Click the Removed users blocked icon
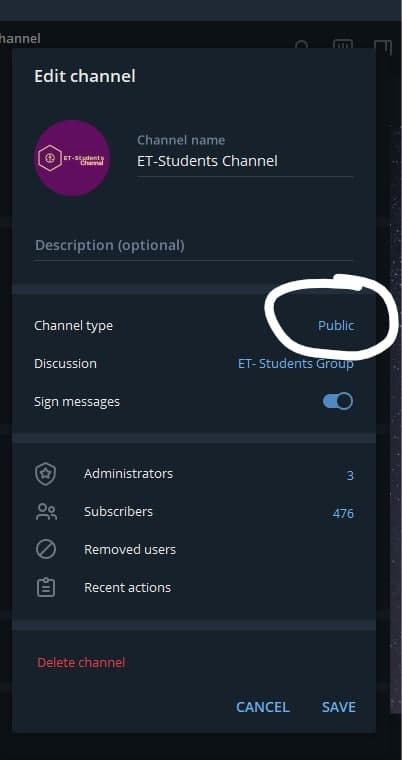The width and height of the screenshot is (402, 760). [46, 550]
